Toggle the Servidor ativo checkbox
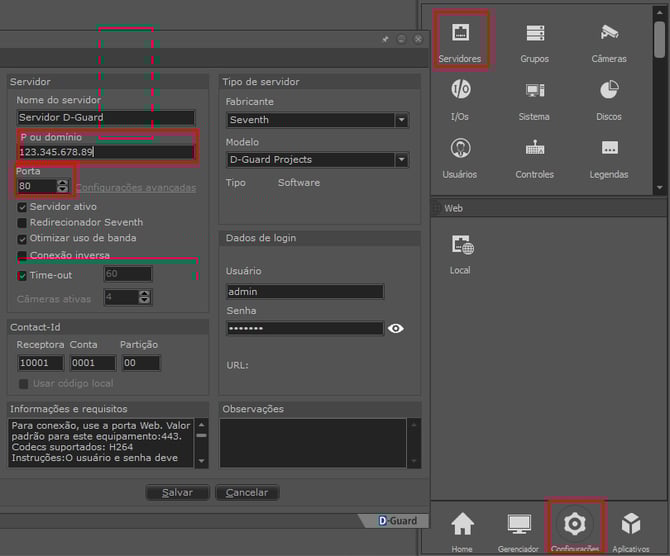The height and width of the screenshot is (556, 670). pyautogui.click(x=22, y=207)
